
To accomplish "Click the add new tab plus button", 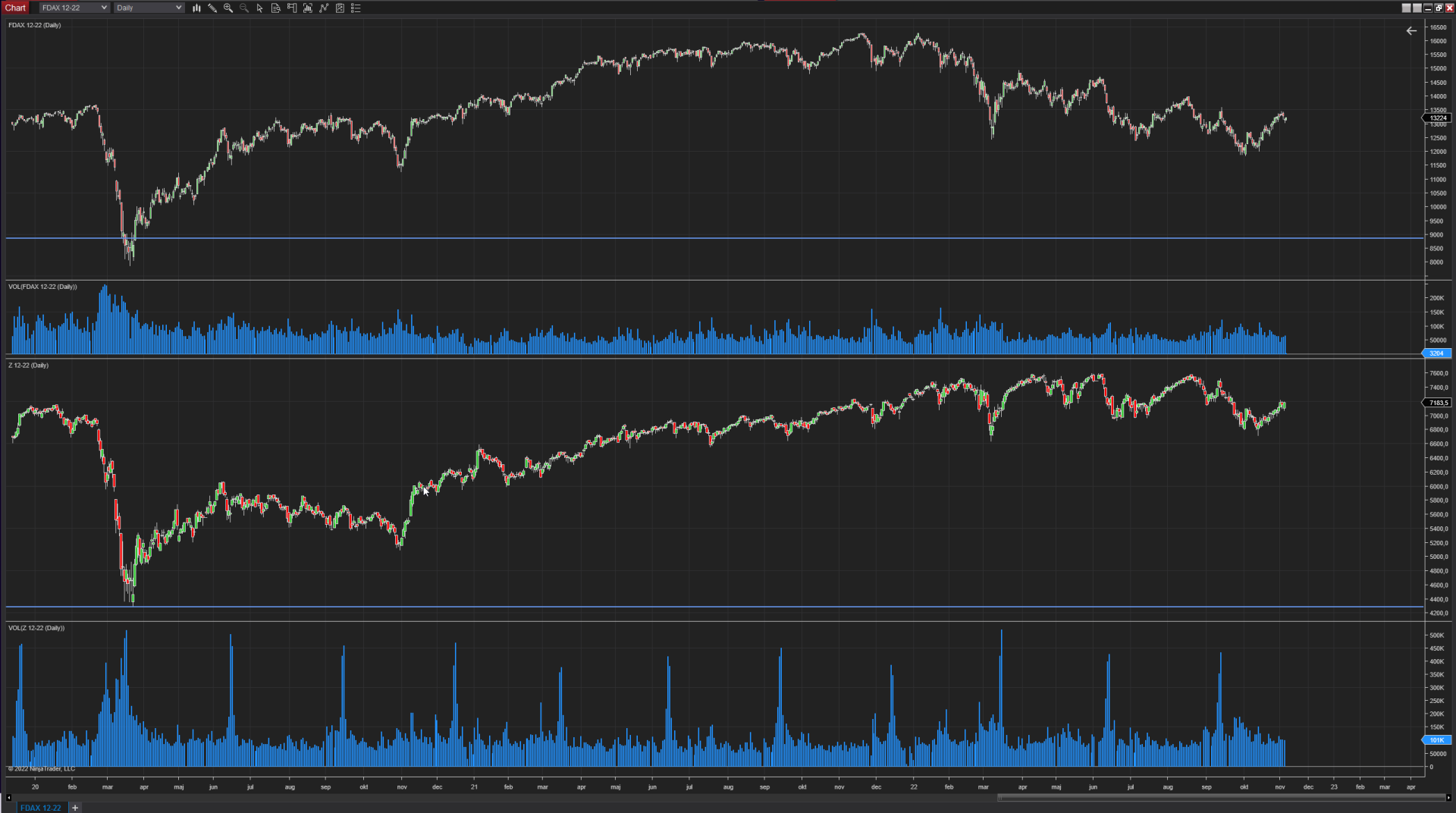I will (x=74, y=808).
